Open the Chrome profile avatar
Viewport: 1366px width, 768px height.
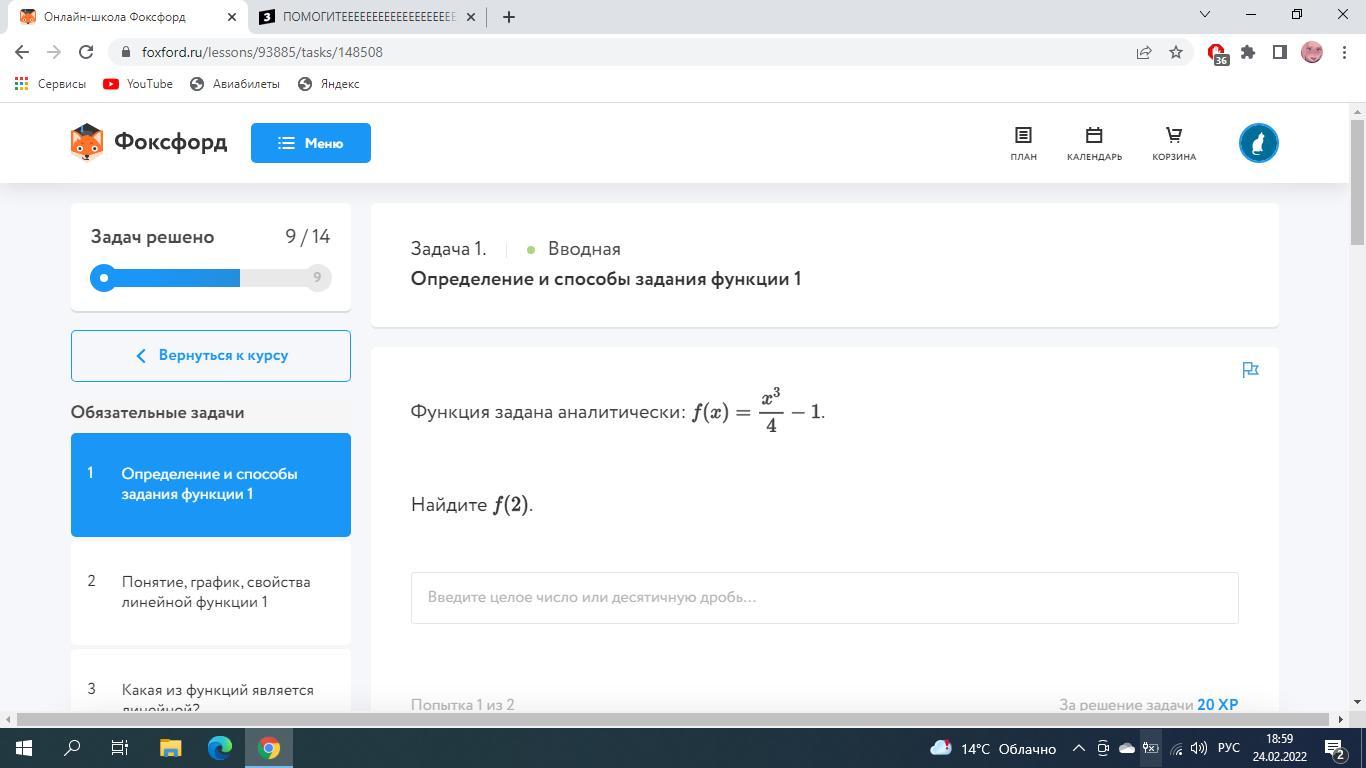(x=1312, y=52)
